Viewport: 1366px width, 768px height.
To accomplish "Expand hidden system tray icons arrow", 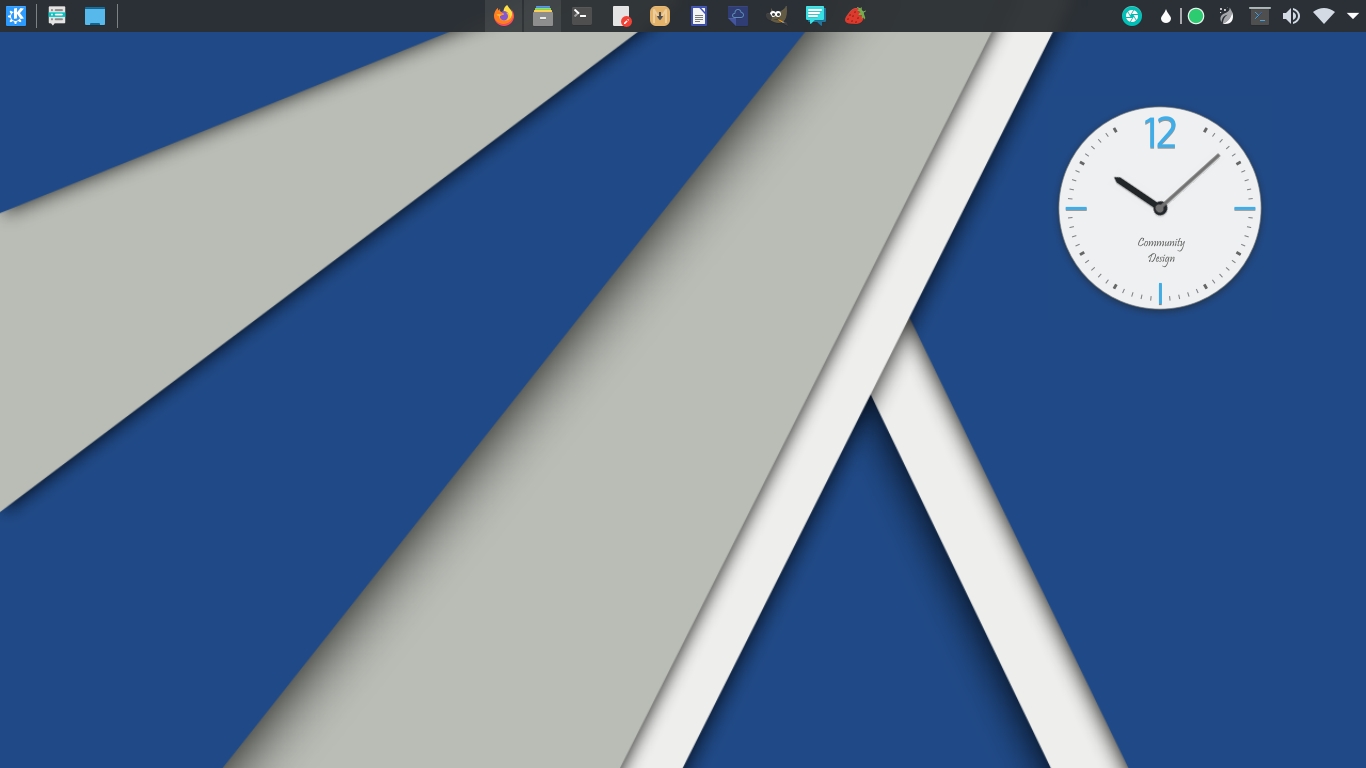I will click(x=1353, y=16).
